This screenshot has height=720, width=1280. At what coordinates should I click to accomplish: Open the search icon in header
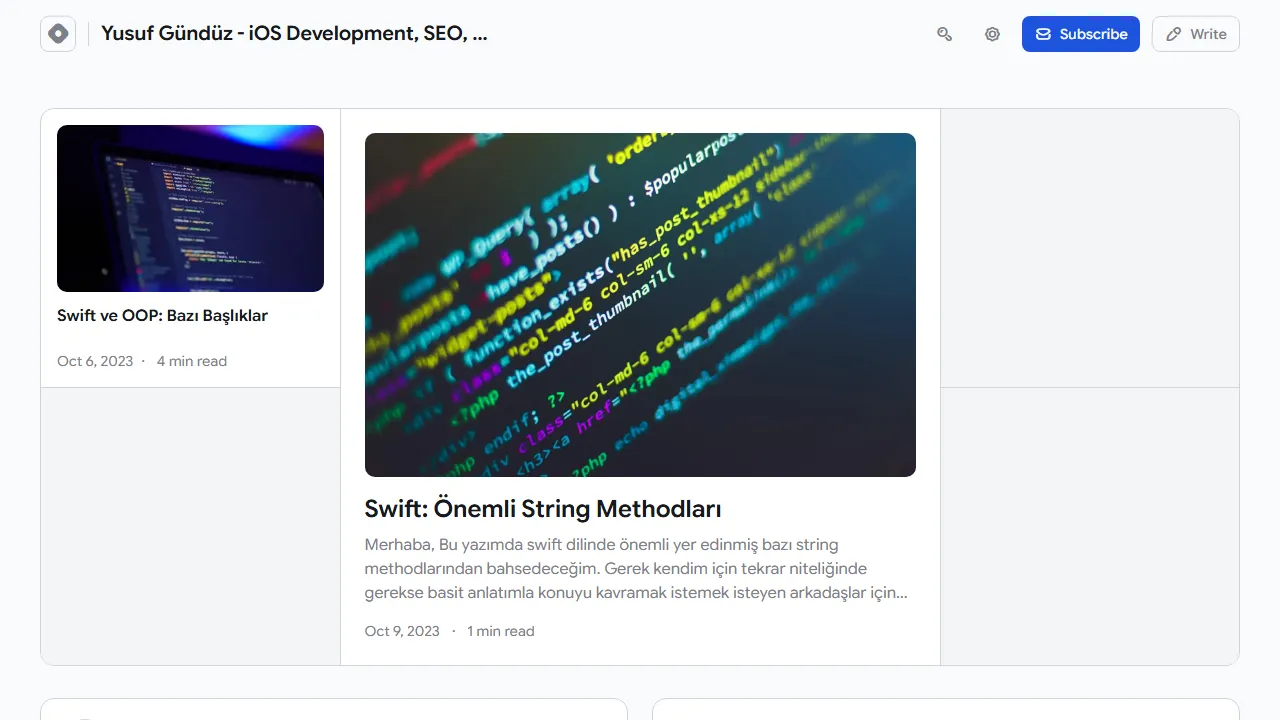(x=944, y=34)
